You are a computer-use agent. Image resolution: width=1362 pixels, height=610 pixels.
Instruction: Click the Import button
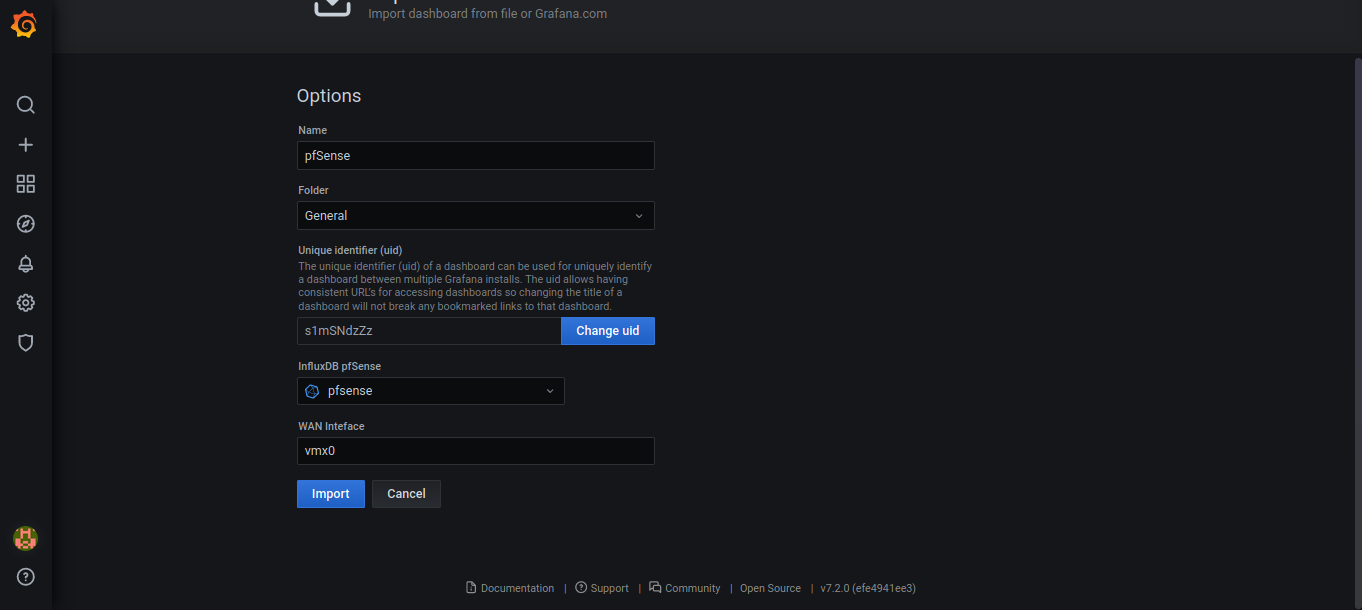[x=331, y=494]
